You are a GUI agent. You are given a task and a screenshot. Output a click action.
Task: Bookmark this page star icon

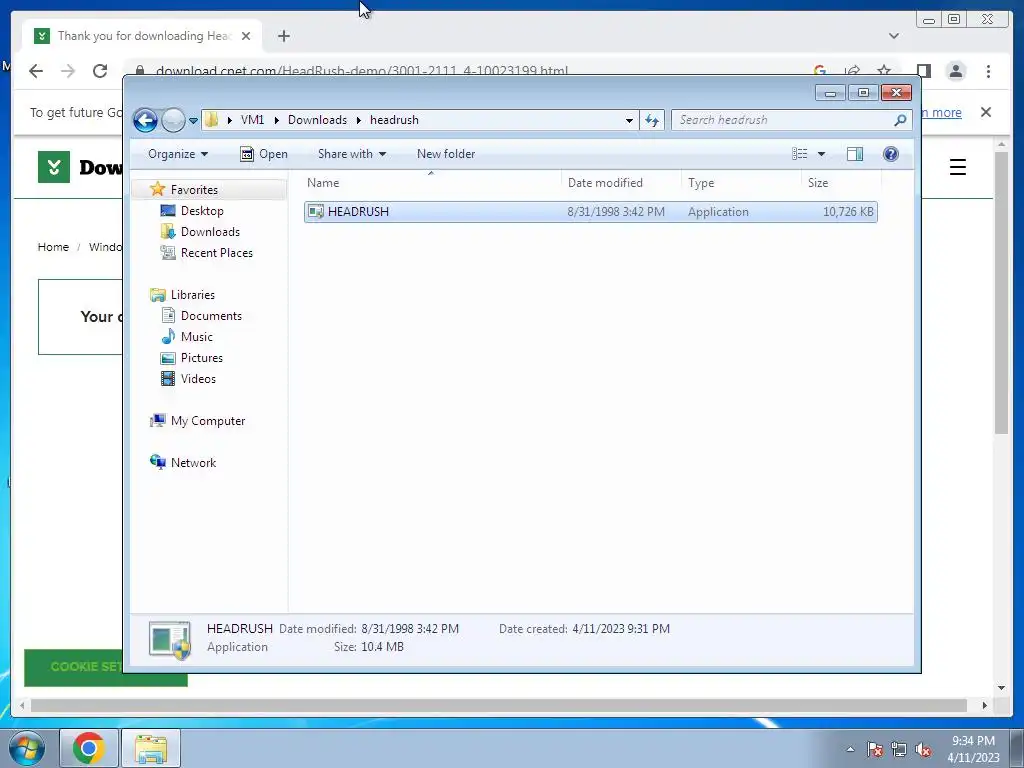click(x=884, y=71)
